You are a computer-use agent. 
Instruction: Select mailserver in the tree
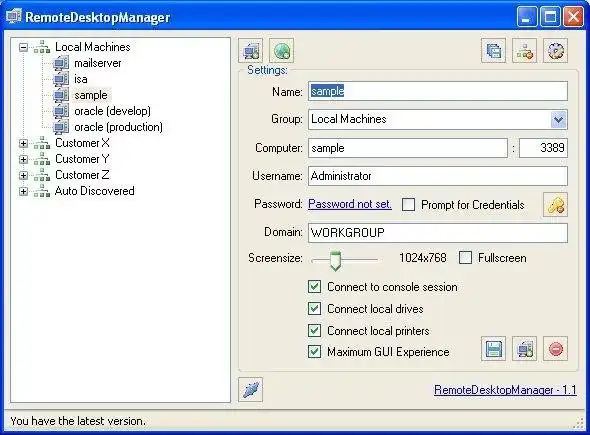98,63
